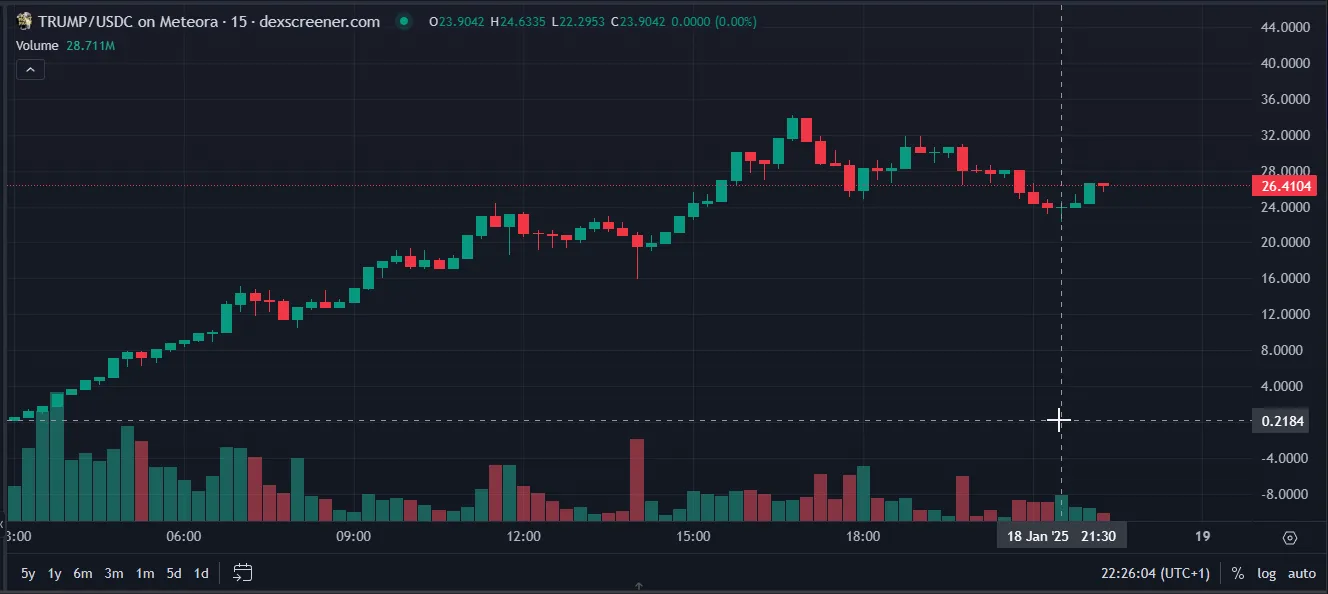
Task: Open chart settings gear icon
Action: (1290, 537)
